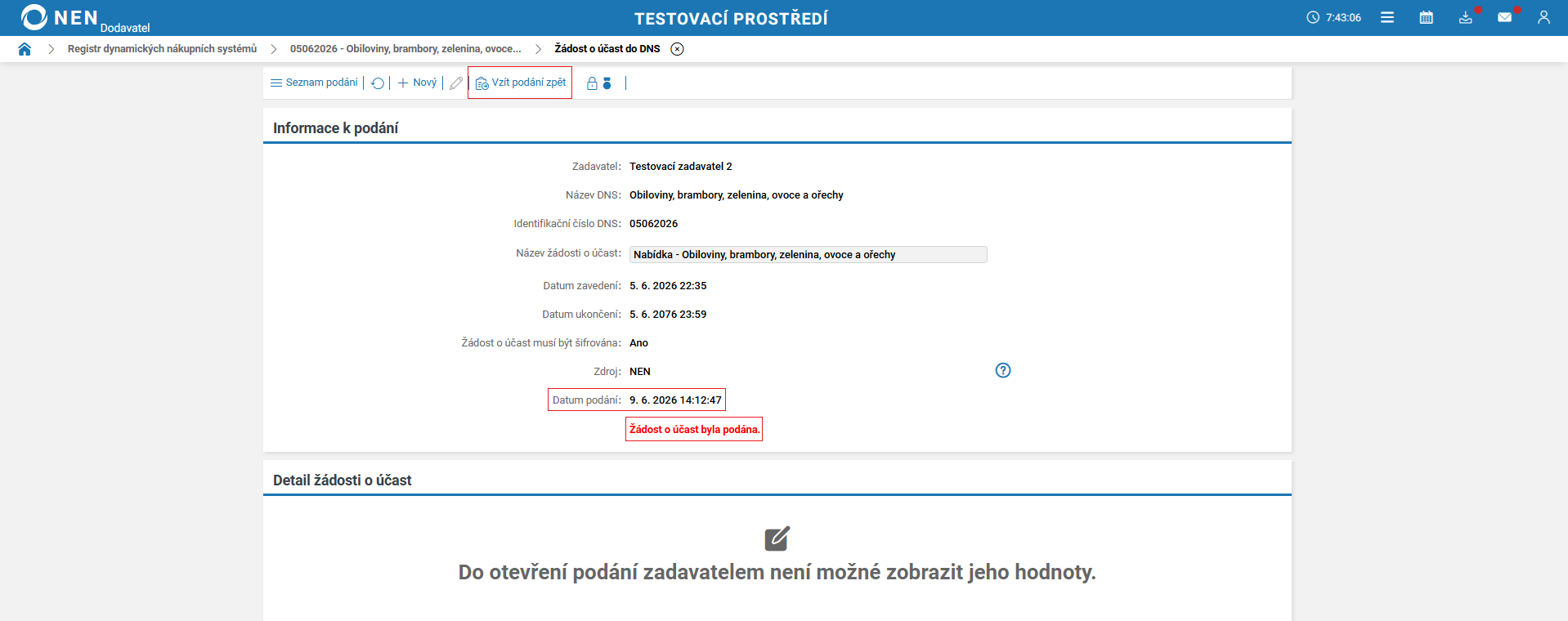
Task: Click the edit note icon above locked message
Action: pos(777,538)
